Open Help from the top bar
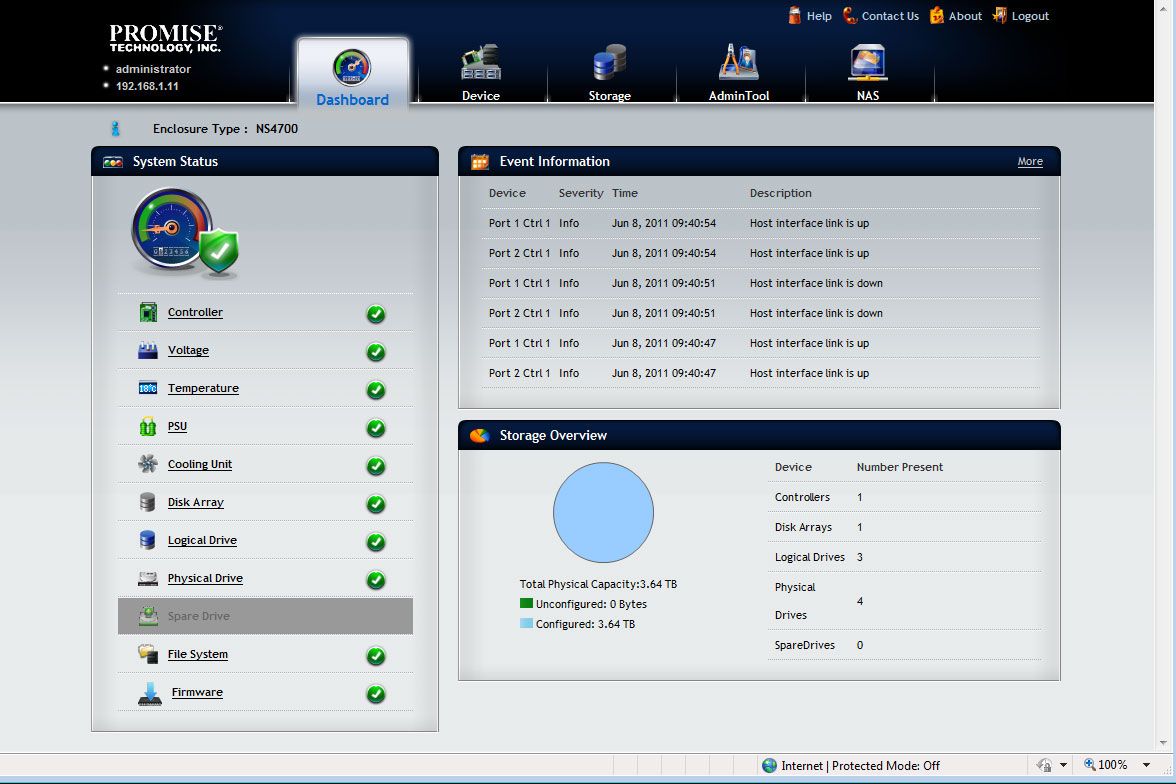Viewport: 1176px width, 784px height. point(796,15)
